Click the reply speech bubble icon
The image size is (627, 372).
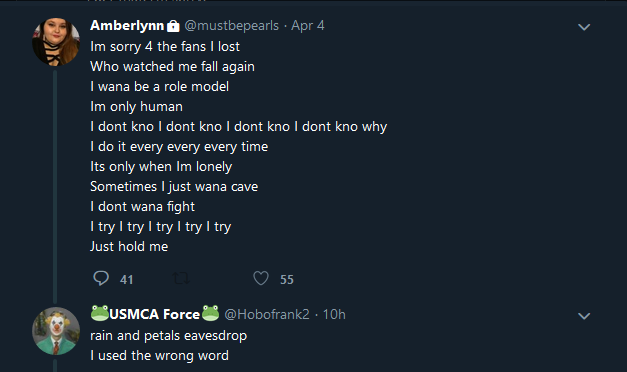[101, 278]
